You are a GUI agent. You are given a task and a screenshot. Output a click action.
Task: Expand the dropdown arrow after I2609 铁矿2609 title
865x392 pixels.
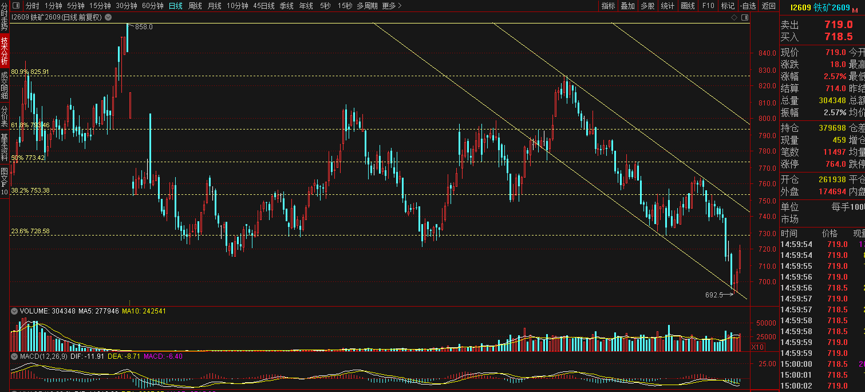point(109,17)
